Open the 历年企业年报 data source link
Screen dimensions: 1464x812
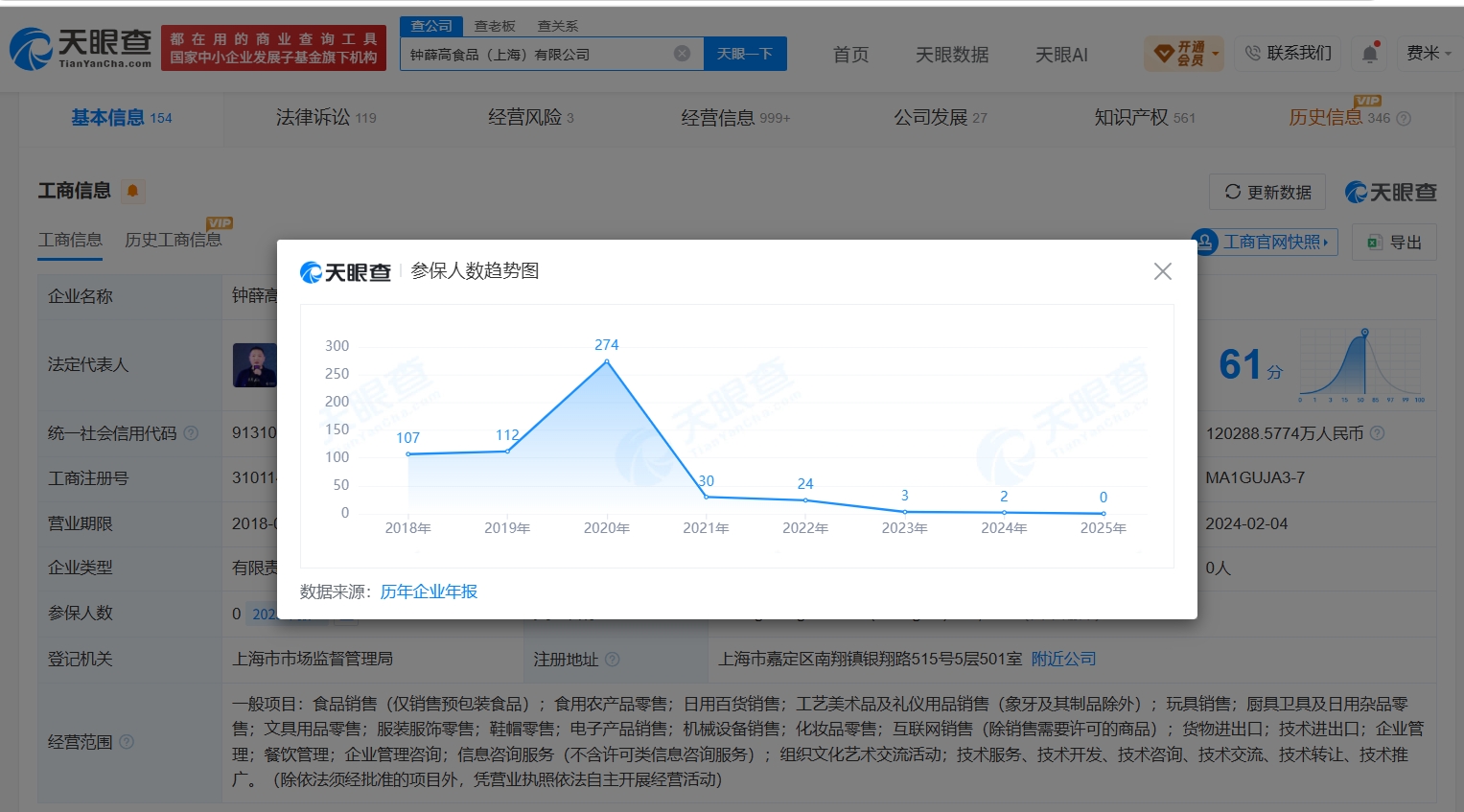(x=429, y=592)
